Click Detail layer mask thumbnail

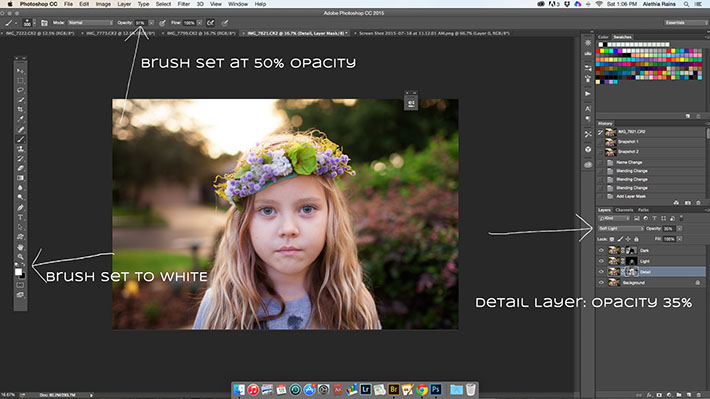[x=633, y=272]
